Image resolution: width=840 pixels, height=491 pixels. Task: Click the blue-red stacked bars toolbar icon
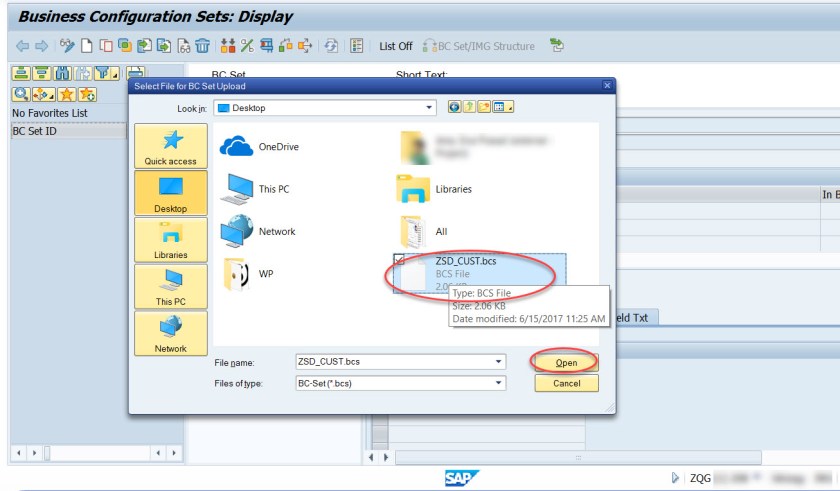pos(266,46)
